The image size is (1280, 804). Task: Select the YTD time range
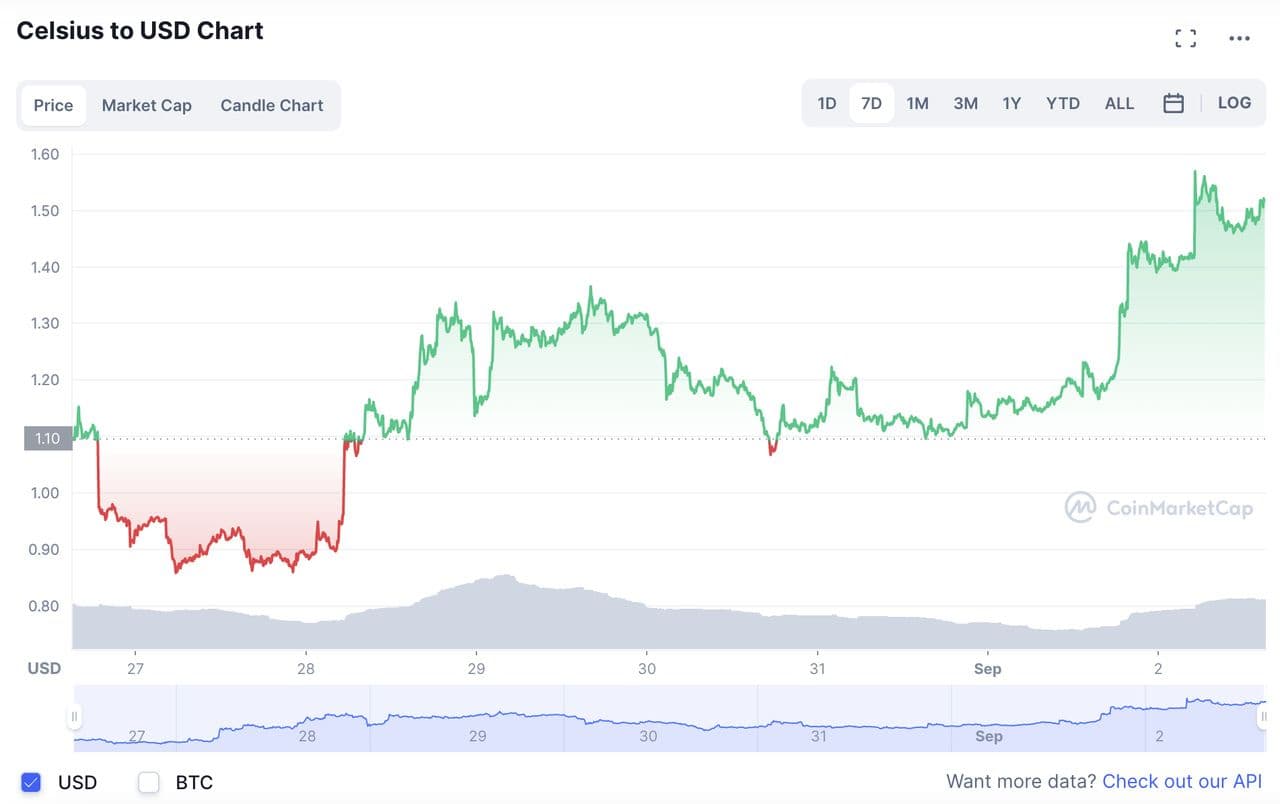pos(1062,103)
